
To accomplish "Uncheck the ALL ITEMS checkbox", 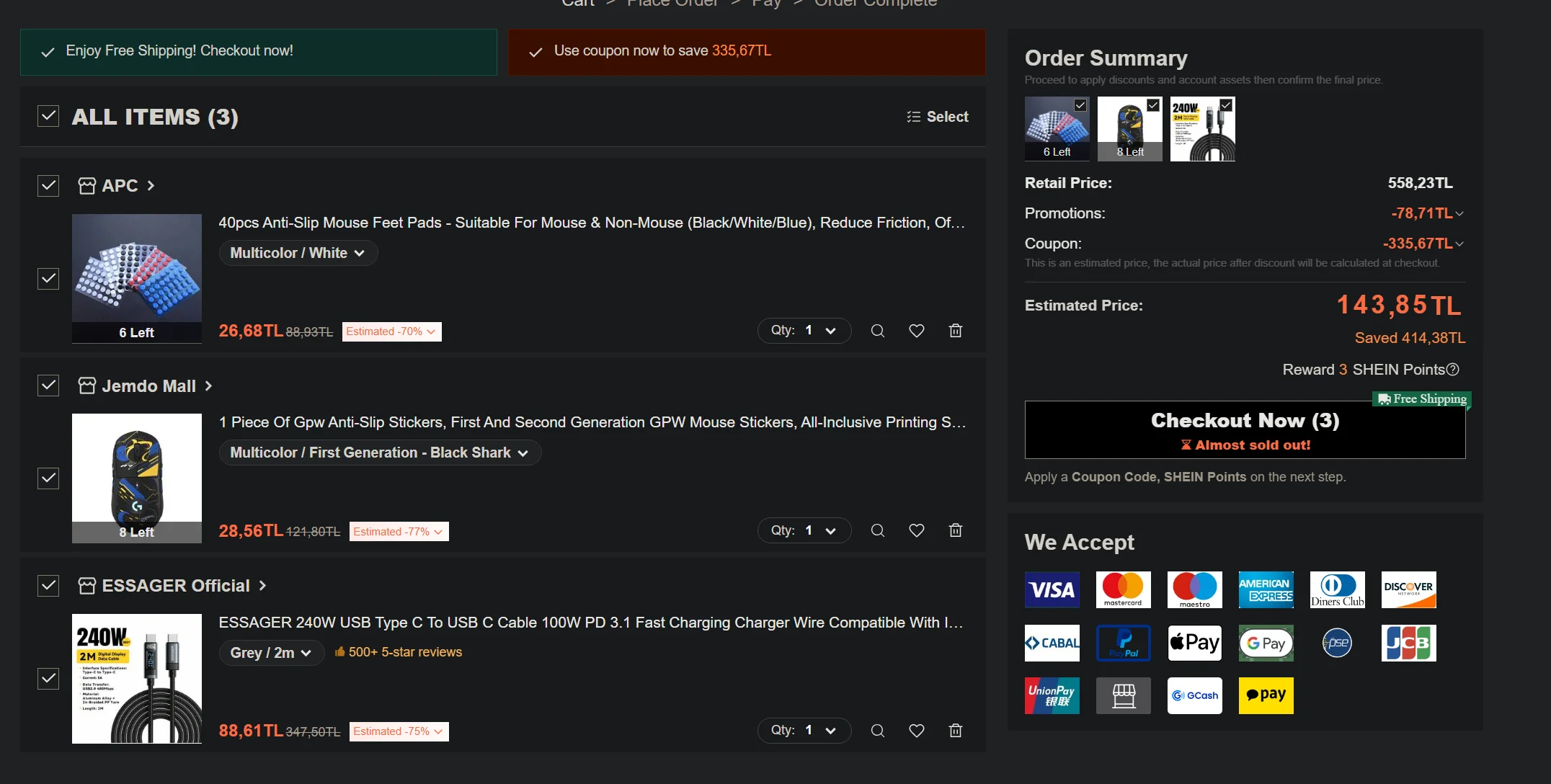I will point(48,116).
